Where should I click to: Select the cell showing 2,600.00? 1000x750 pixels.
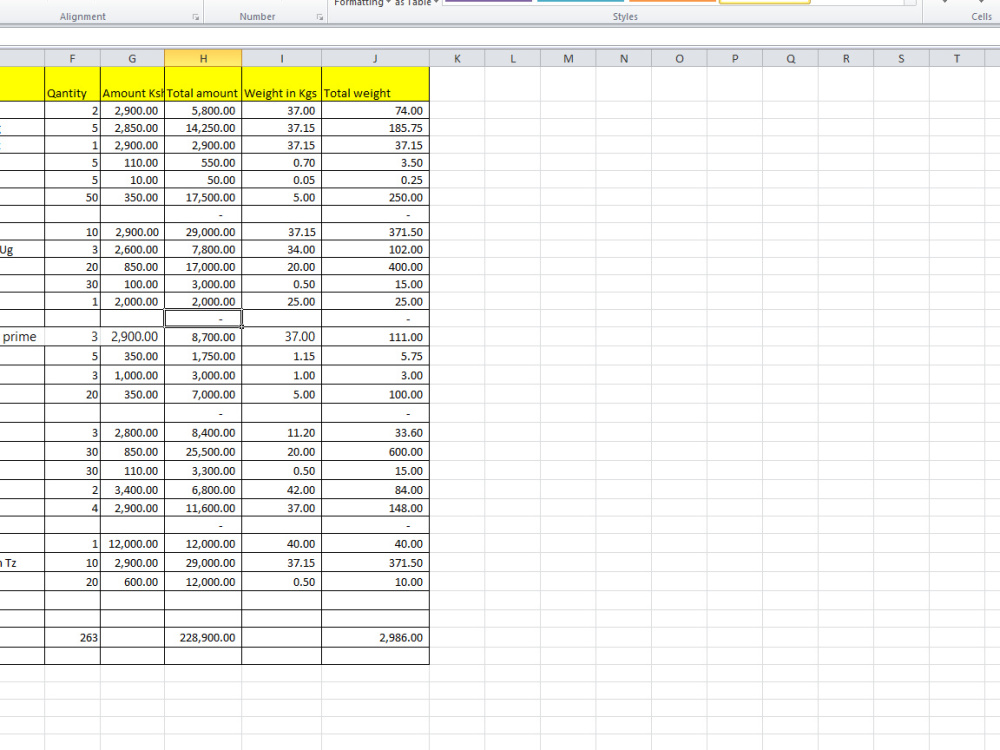point(132,249)
